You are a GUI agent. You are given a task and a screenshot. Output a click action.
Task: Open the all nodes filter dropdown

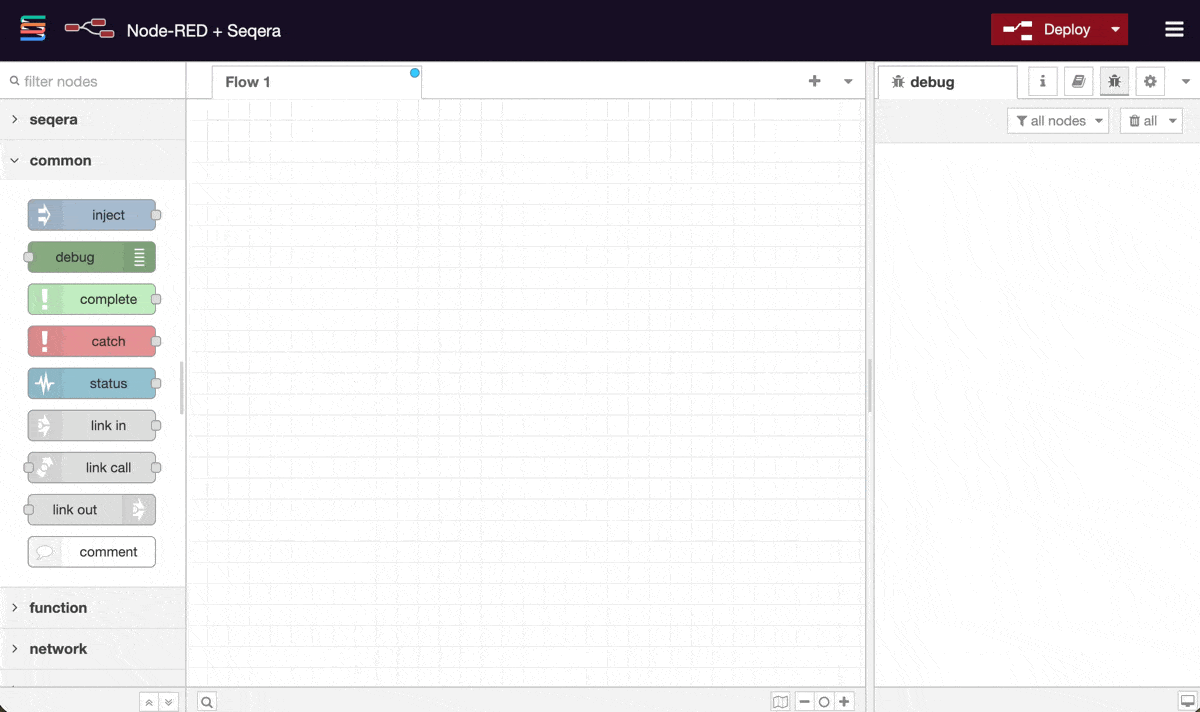pyautogui.click(x=1058, y=121)
